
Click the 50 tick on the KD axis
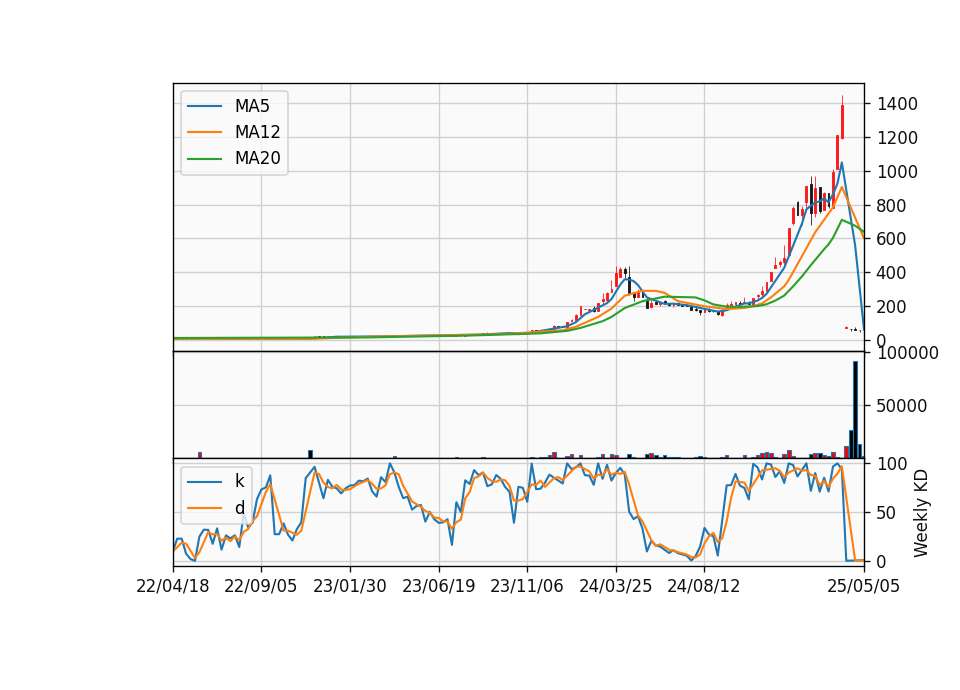click(x=886, y=513)
